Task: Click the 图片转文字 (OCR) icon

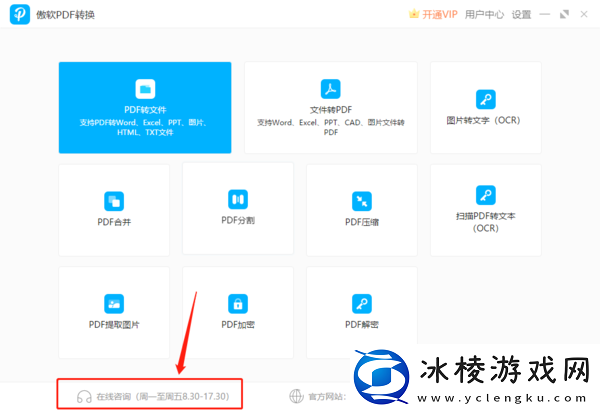Action: click(x=486, y=100)
